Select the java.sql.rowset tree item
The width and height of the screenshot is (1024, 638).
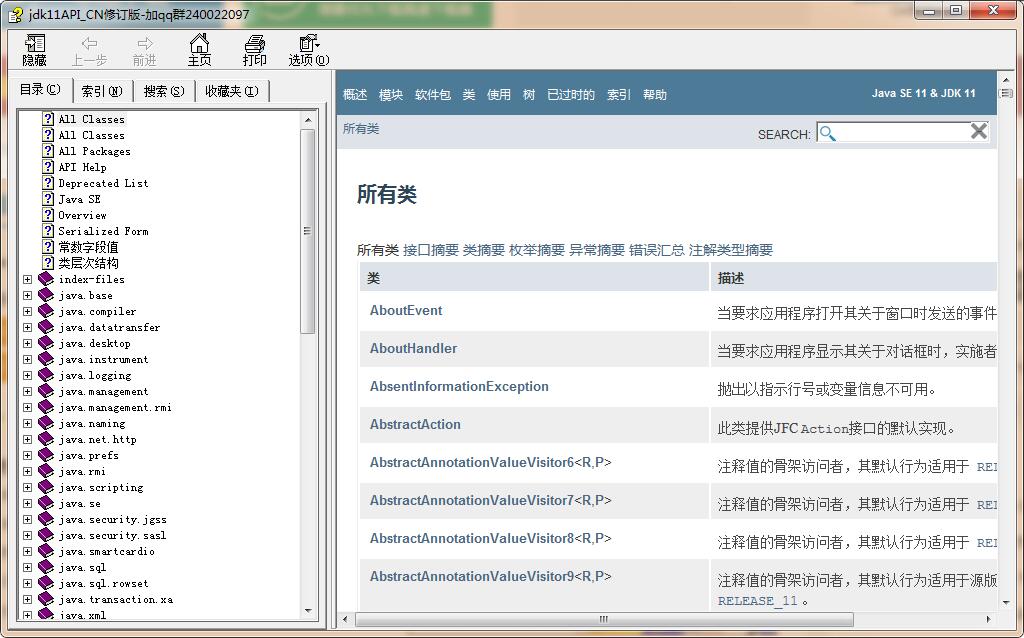coord(103,583)
